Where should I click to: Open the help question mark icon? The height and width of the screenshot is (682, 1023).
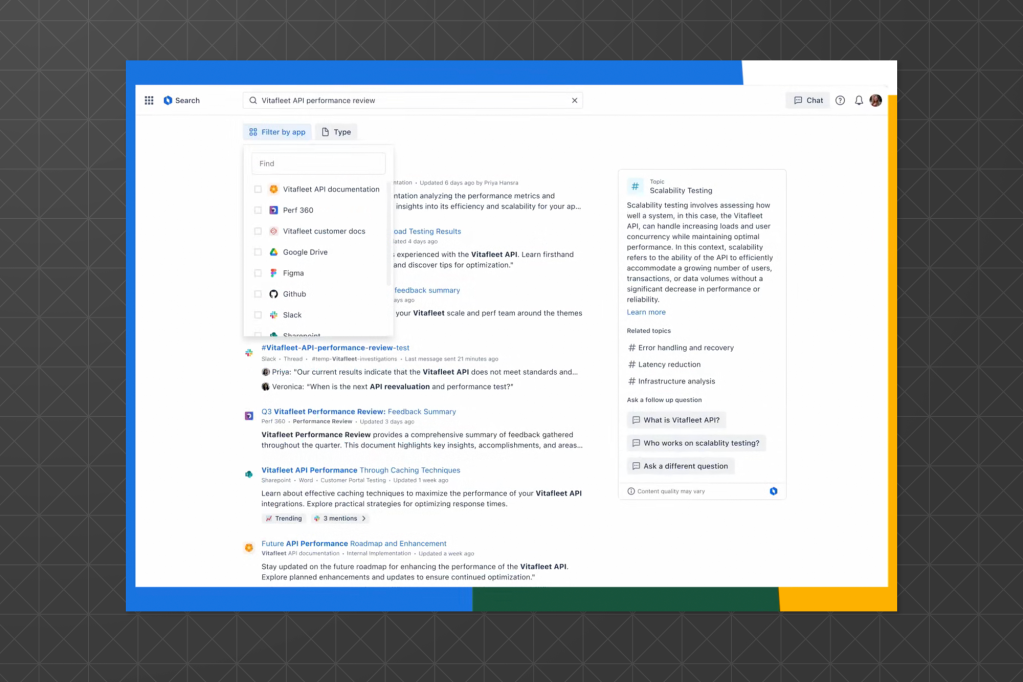coord(840,101)
